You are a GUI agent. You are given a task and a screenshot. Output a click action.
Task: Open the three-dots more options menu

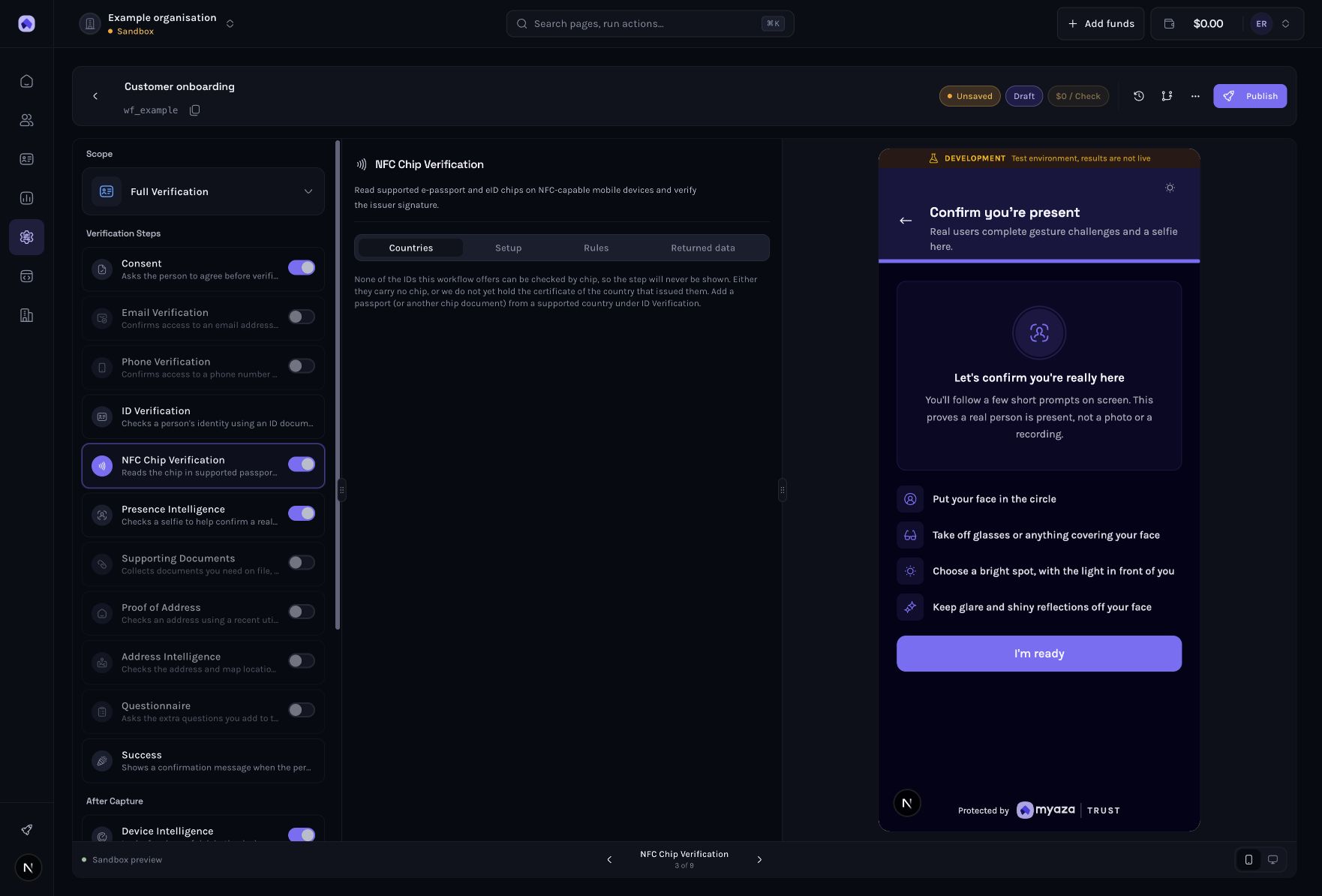(1195, 96)
